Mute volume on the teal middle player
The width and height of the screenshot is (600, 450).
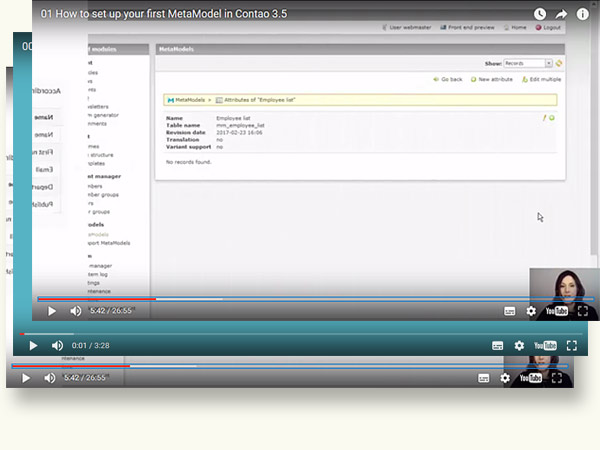(57, 346)
